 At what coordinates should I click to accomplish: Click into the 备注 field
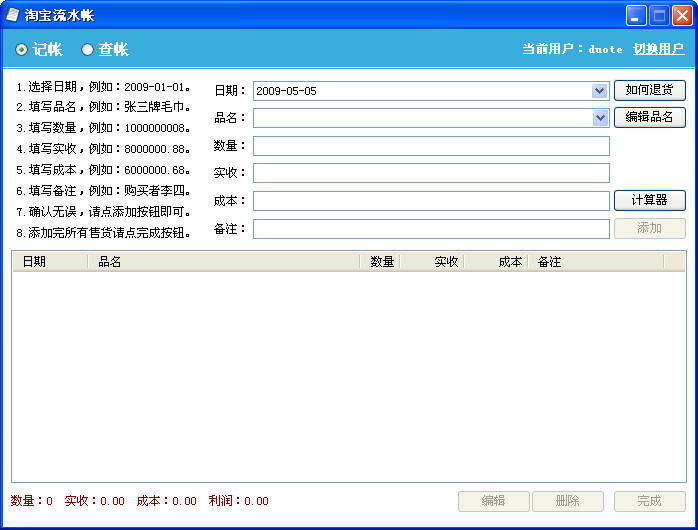coord(431,229)
